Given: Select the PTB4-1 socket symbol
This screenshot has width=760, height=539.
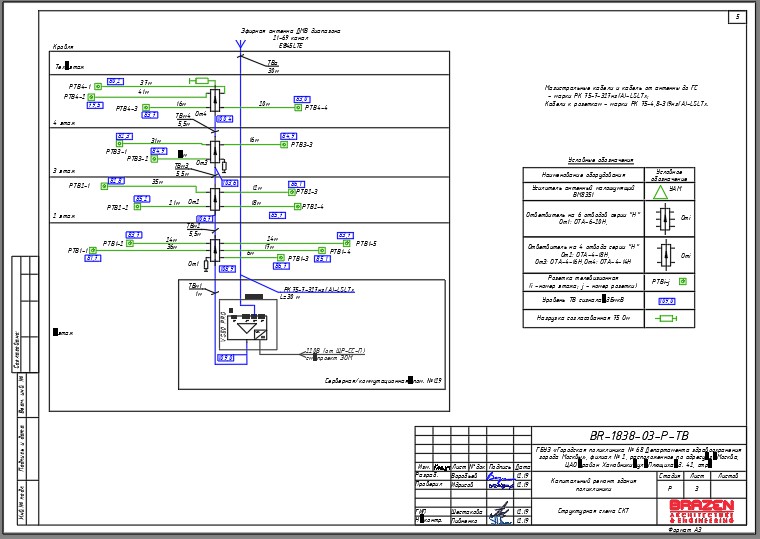Looking at the screenshot, I should click(x=98, y=87).
